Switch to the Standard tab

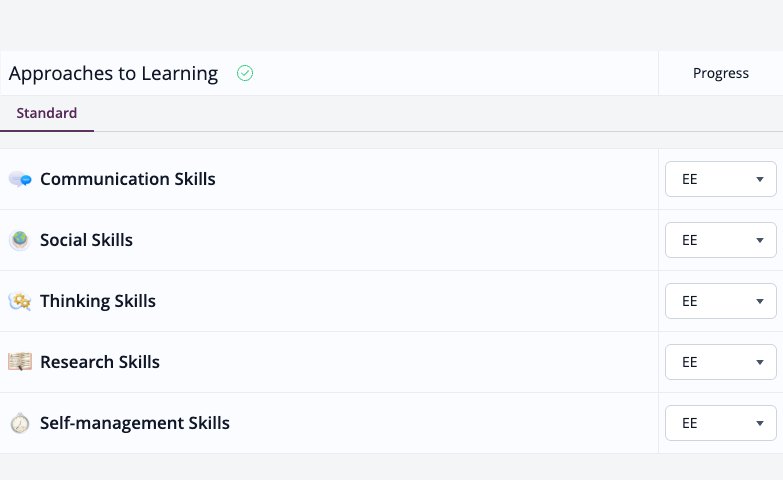tap(46, 113)
